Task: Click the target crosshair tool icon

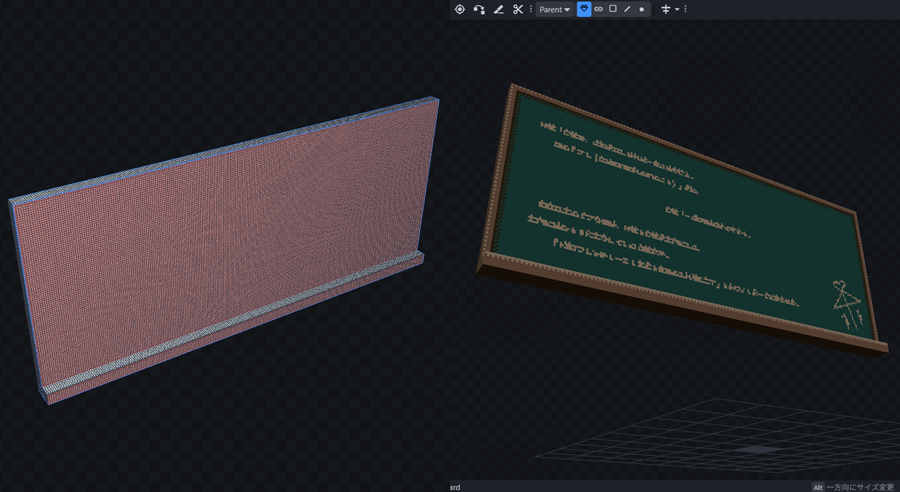Action: pos(460,9)
